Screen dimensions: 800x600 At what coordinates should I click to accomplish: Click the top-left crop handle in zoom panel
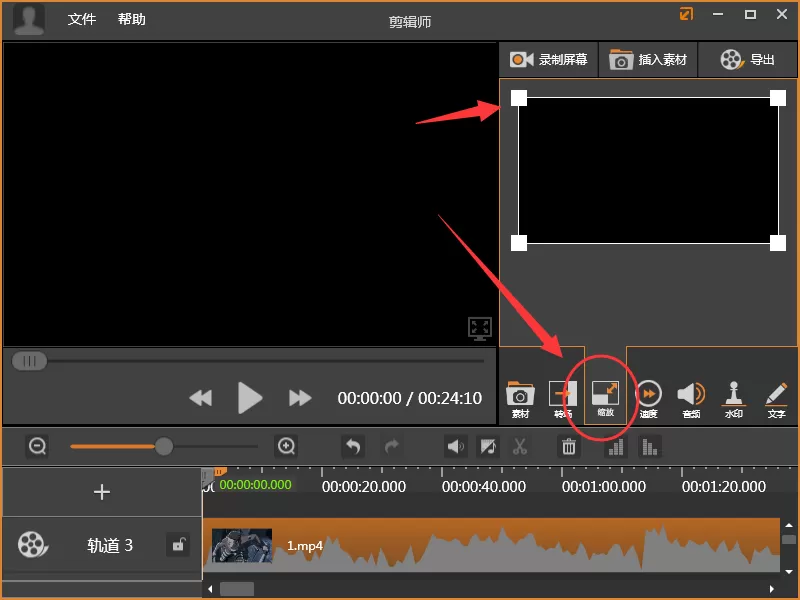tap(519, 98)
